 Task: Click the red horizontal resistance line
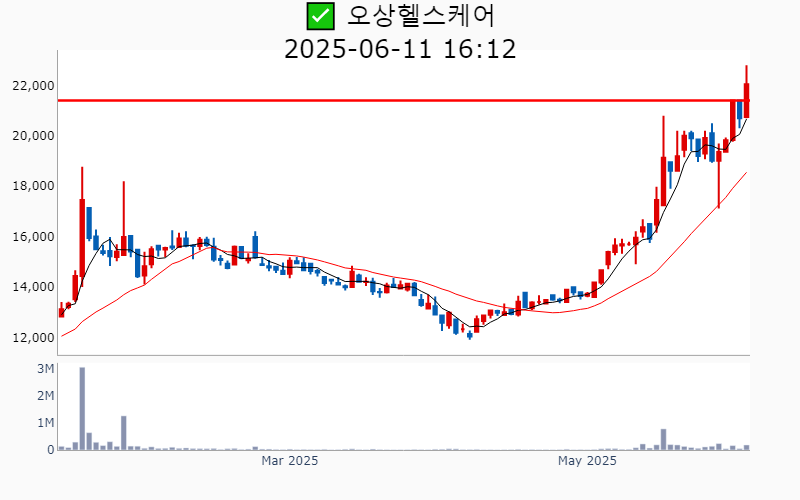coord(403,101)
